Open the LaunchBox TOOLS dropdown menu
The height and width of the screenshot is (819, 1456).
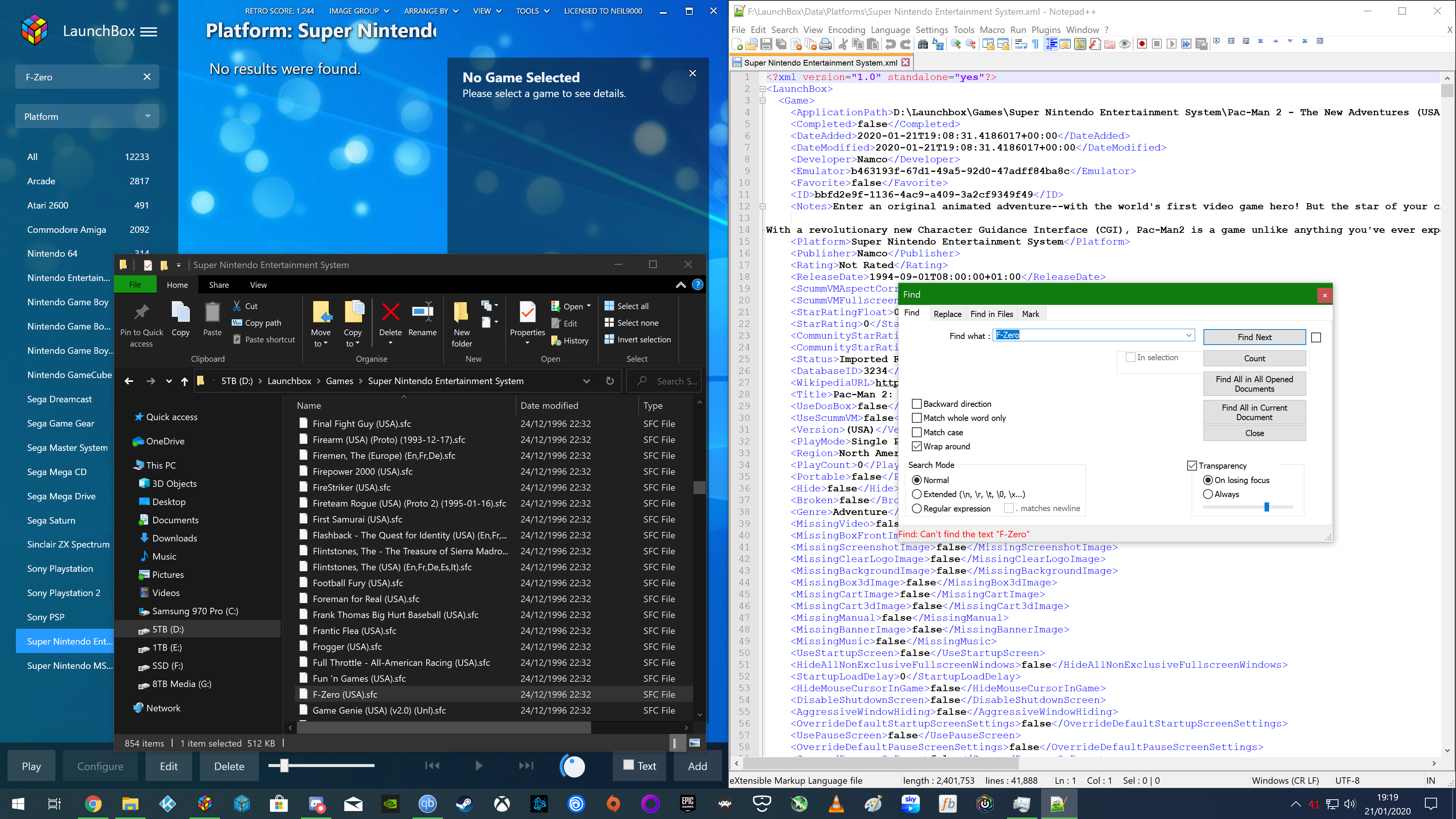[x=532, y=11]
